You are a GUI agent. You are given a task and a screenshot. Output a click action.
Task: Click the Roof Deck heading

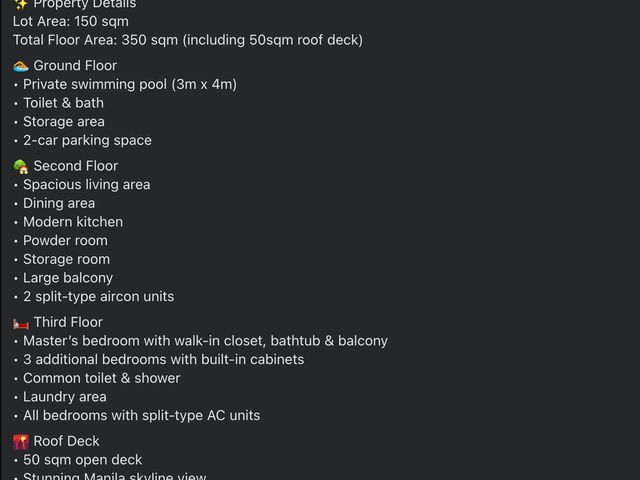(x=66, y=441)
